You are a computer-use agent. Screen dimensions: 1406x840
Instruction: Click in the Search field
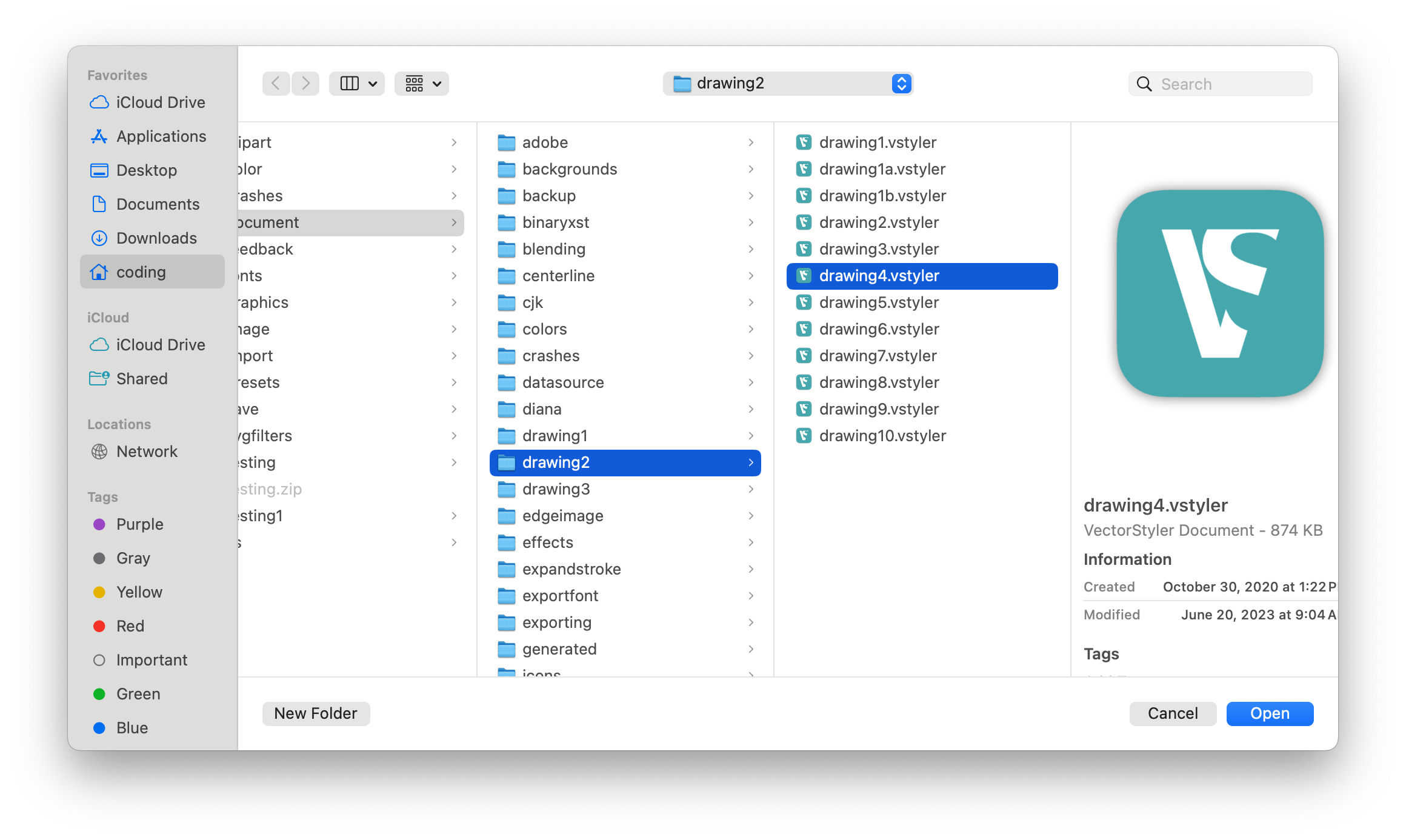[1230, 84]
